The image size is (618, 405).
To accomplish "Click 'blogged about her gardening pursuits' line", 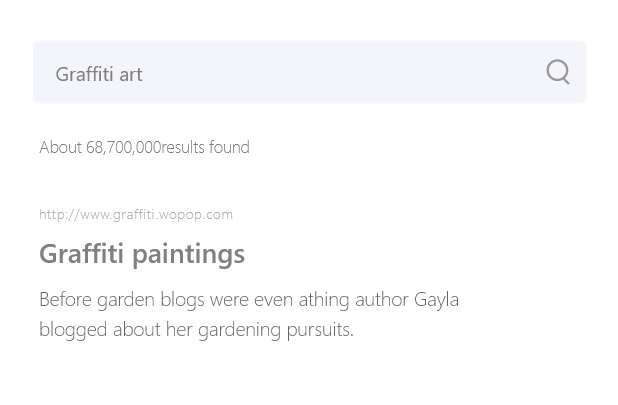I will [x=196, y=329].
